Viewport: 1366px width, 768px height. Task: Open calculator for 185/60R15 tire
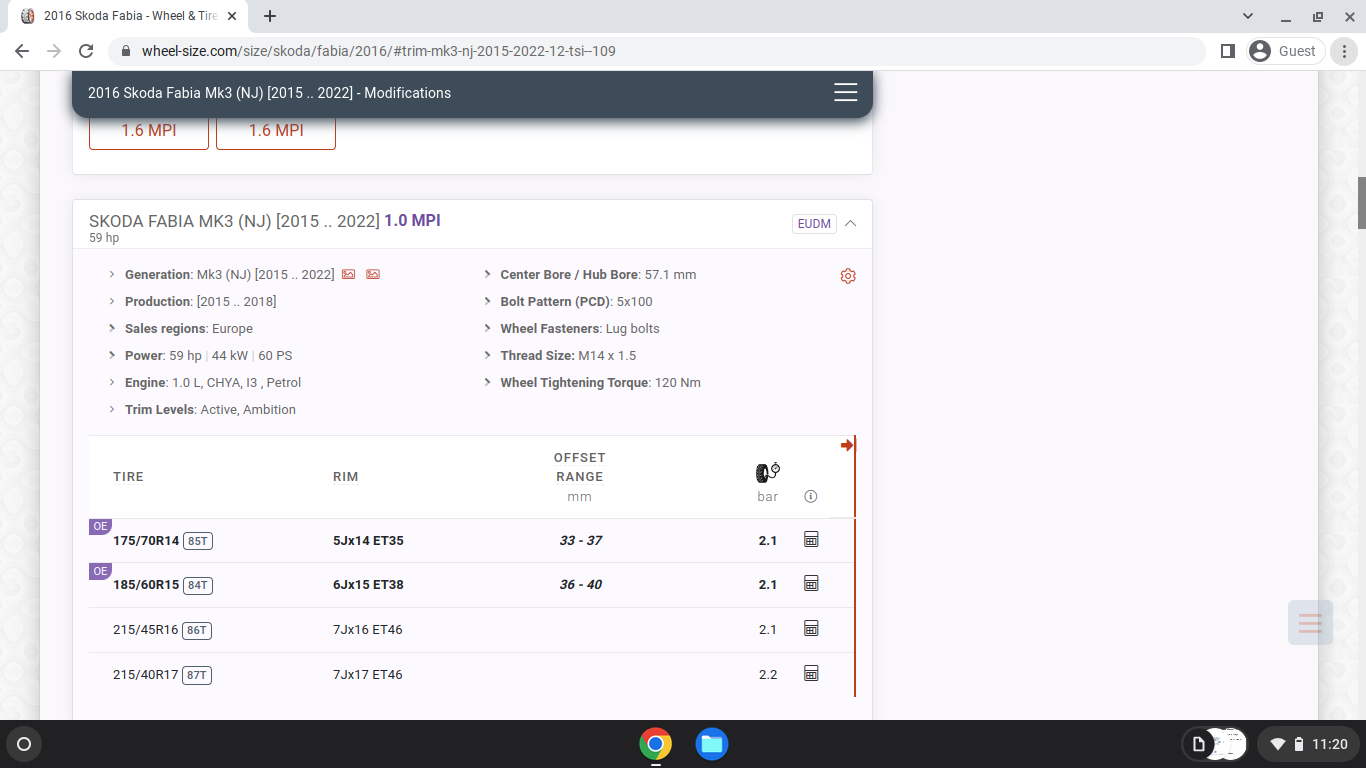click(811, 584)
